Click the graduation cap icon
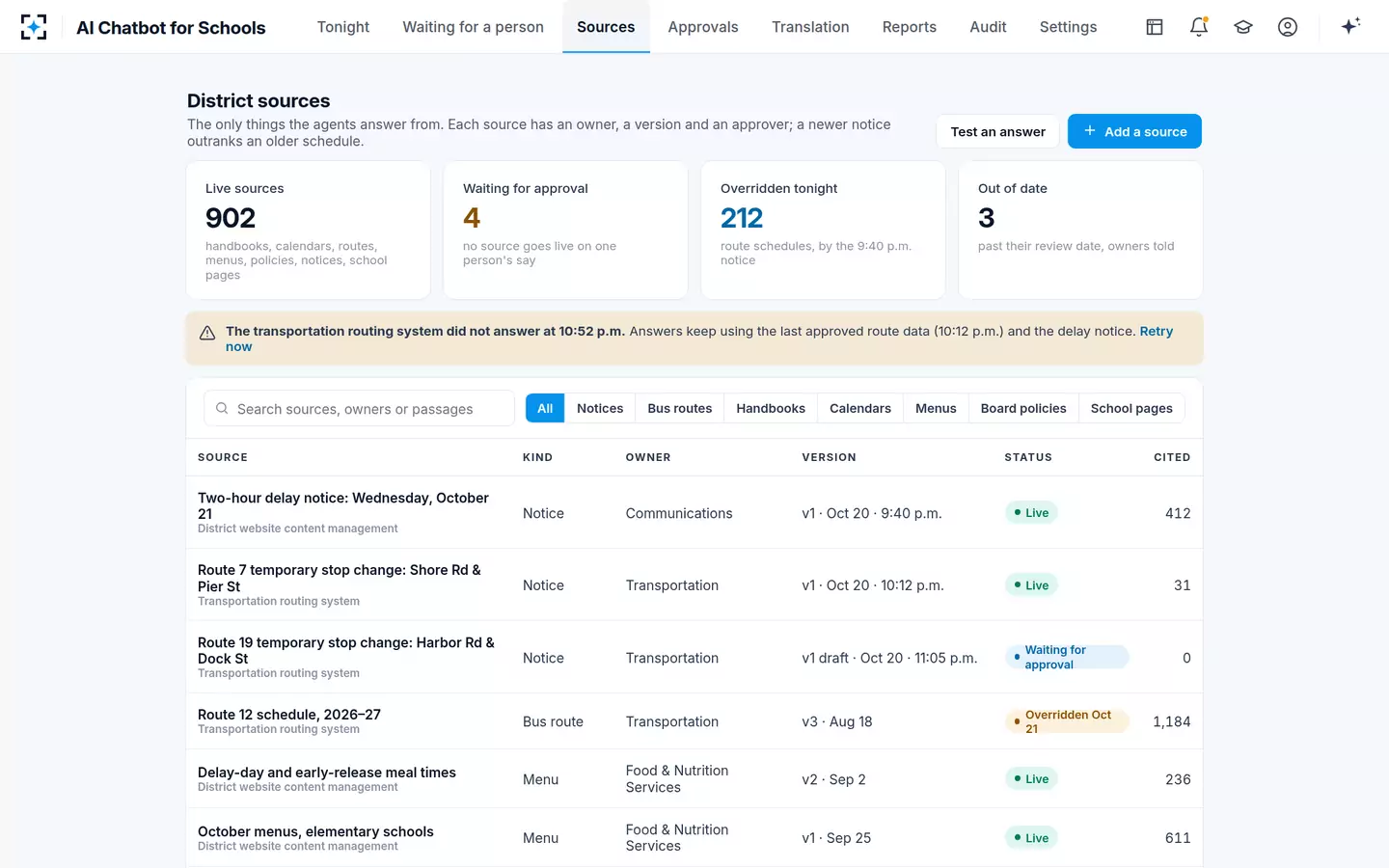This screenshot has width=1389, height=868. coord(1243,27)
